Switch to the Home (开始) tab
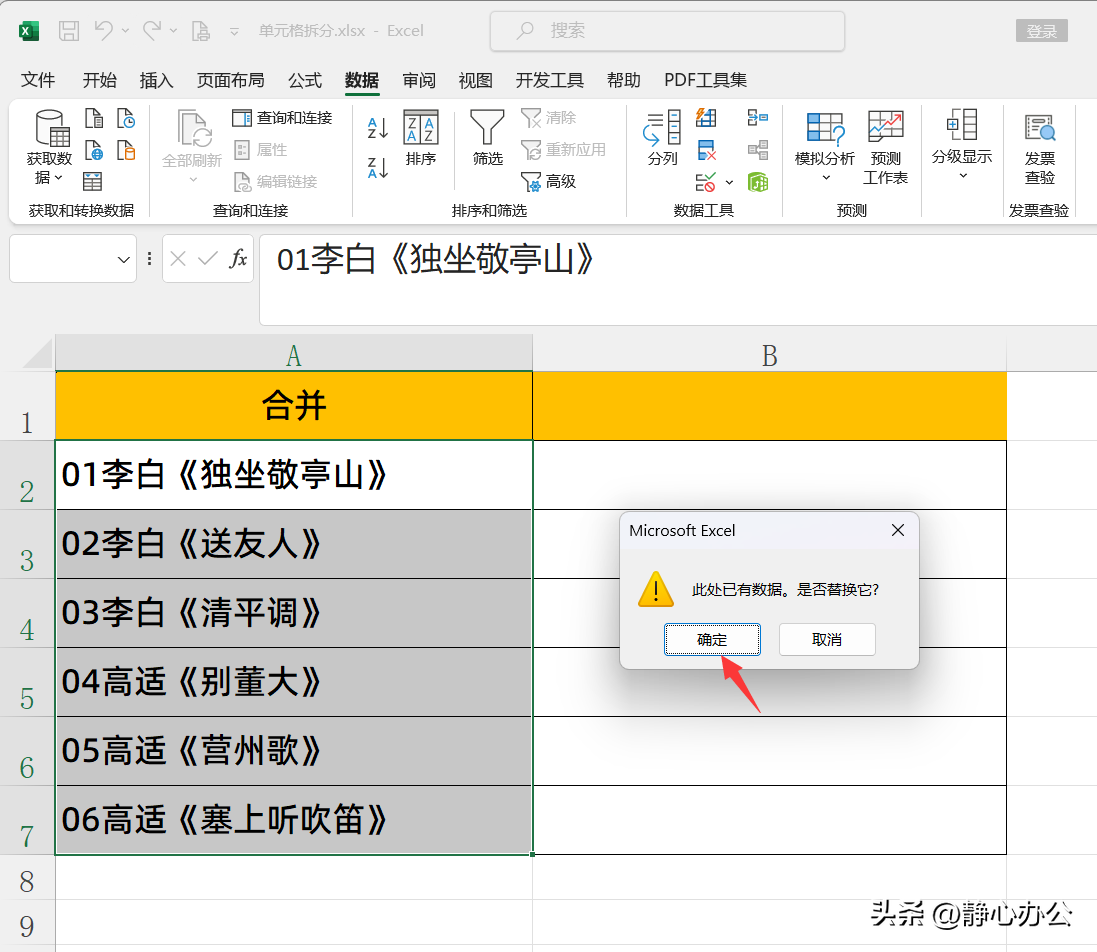This screenshot has height=952, width=1097. (99, 80)
